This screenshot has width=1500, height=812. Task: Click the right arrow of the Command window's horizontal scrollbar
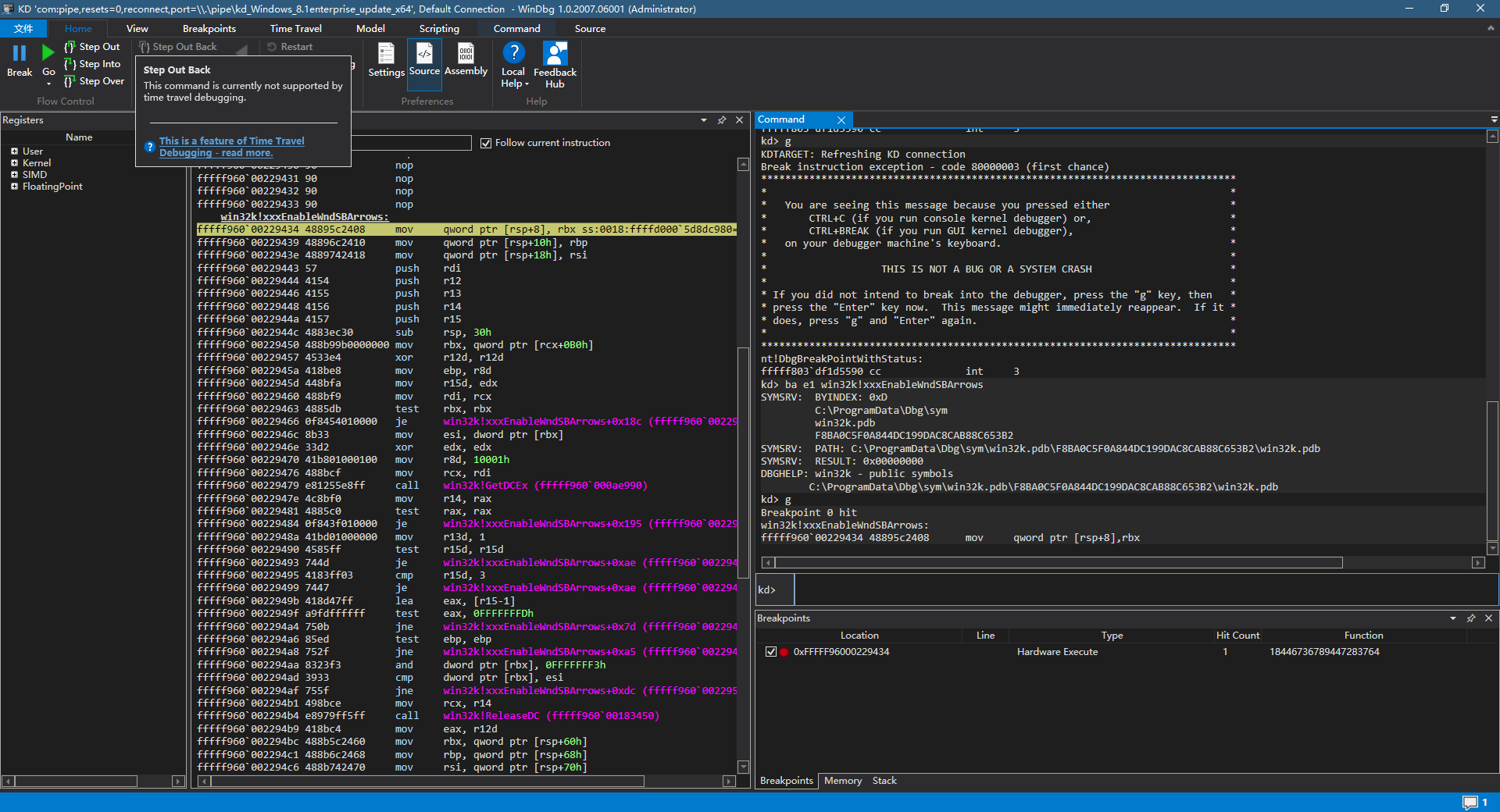pyautogui.click(x=1477, y=563)
